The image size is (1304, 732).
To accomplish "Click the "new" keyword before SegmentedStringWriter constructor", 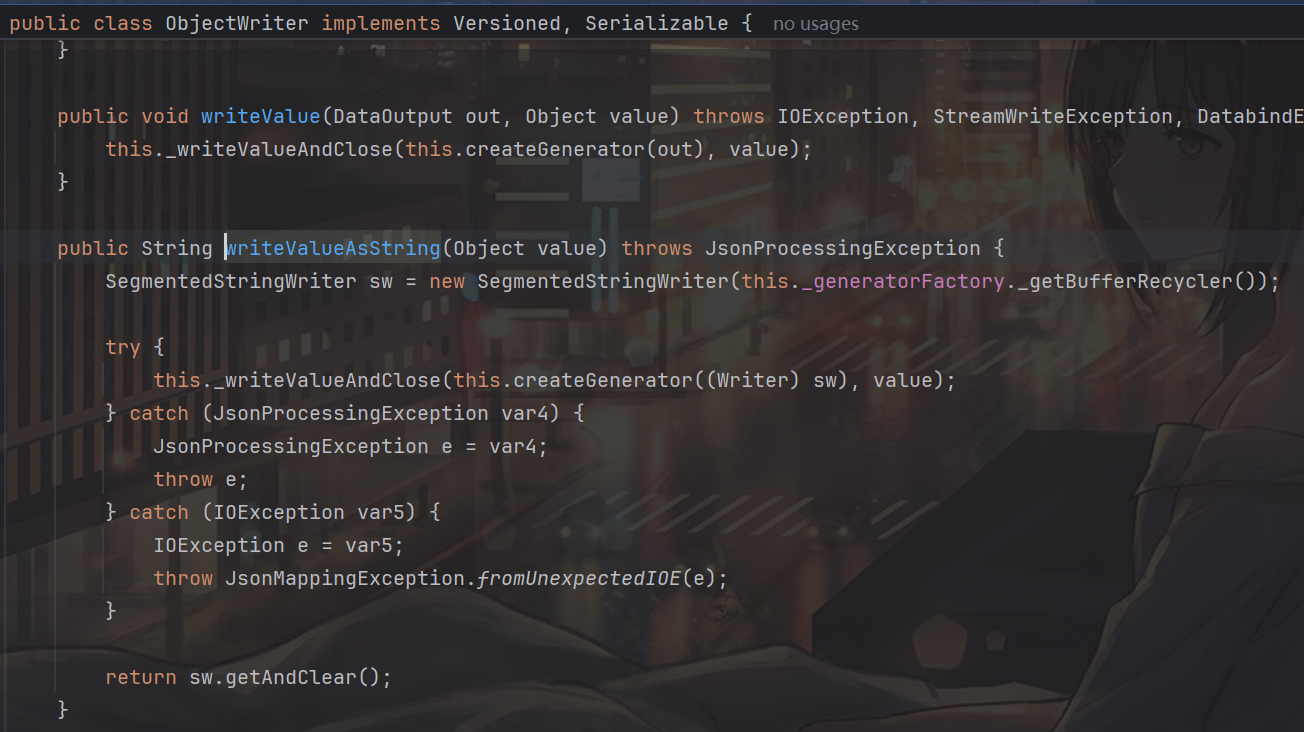I will click(x=447, y=281).
